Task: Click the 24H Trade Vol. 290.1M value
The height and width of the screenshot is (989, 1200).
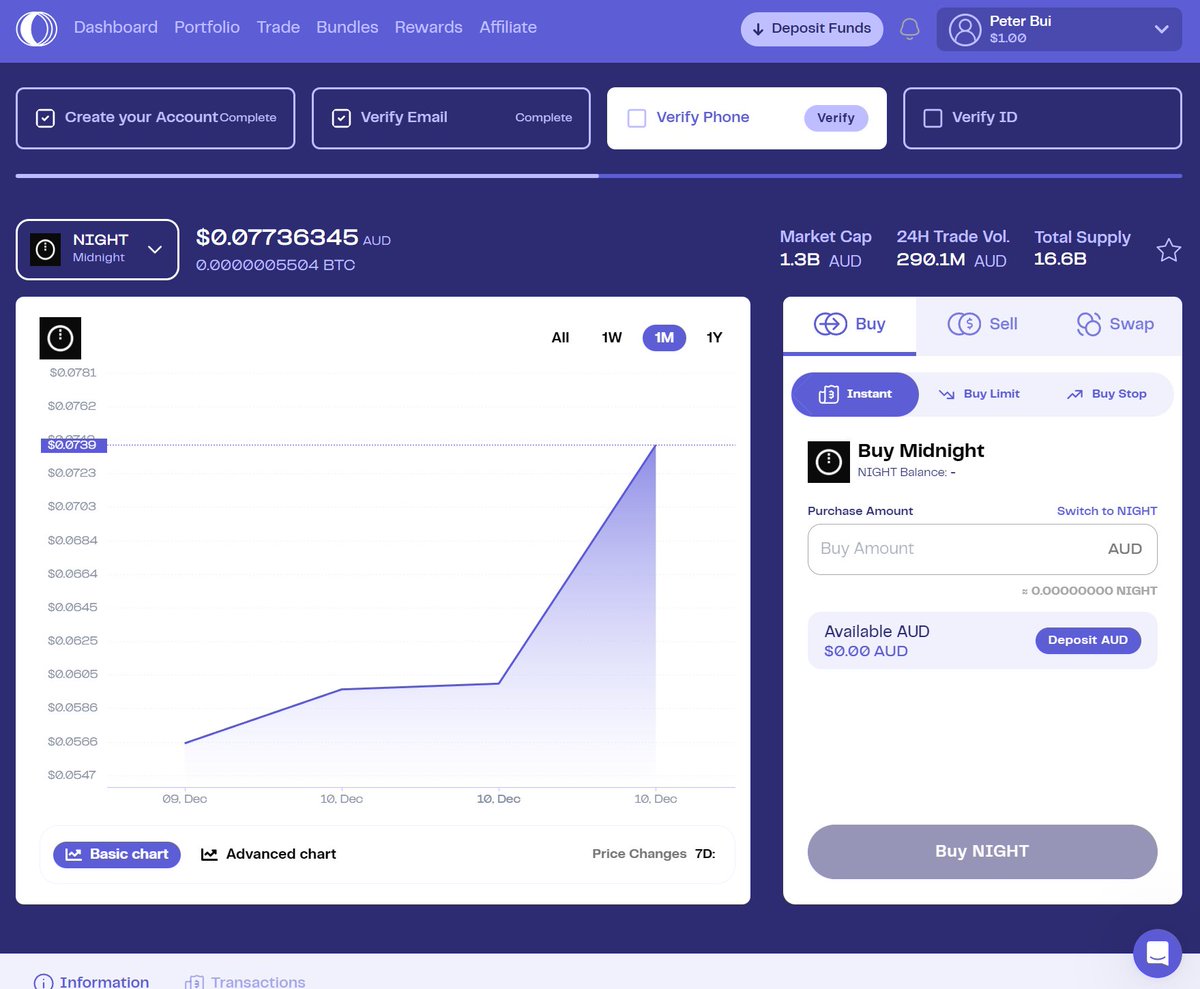Action: point(951,260)
